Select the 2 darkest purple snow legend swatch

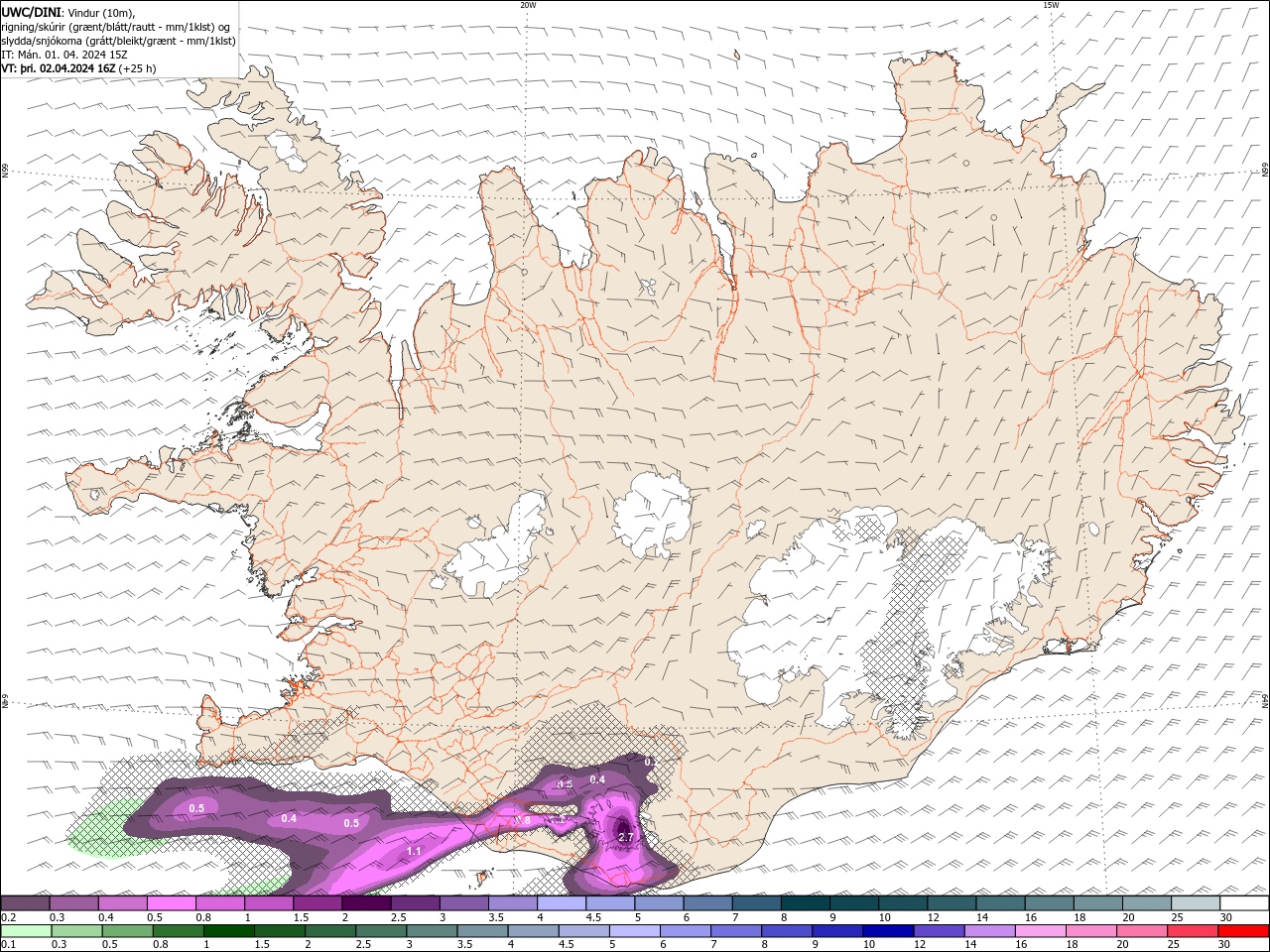[366, 903]
